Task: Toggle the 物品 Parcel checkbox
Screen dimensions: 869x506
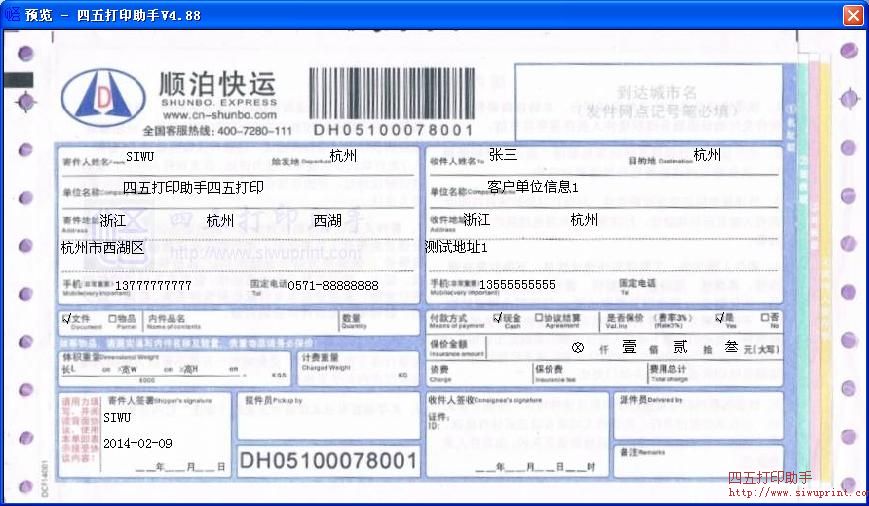Action: pyautogui.click(x=113, y=319)
